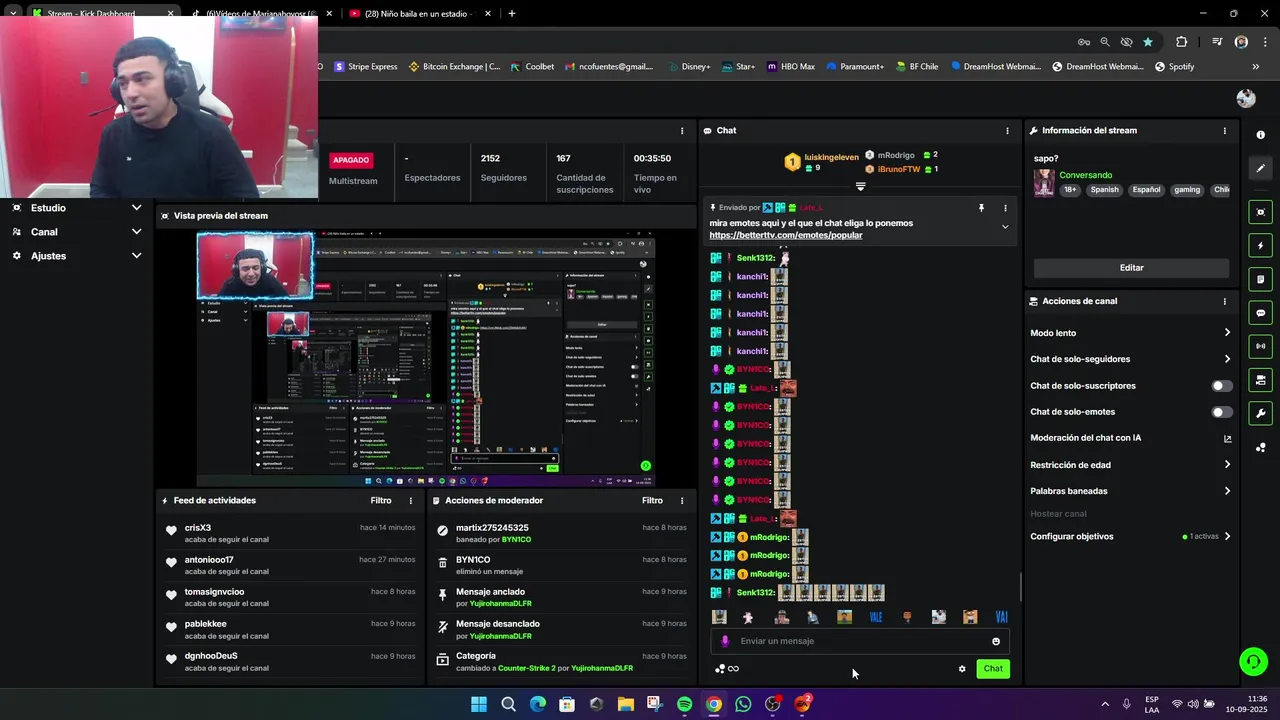Viewport: 1280px width, 720px height.
Task: Open three-dot menu of Acciones de moderador
Action: [682, 500]
